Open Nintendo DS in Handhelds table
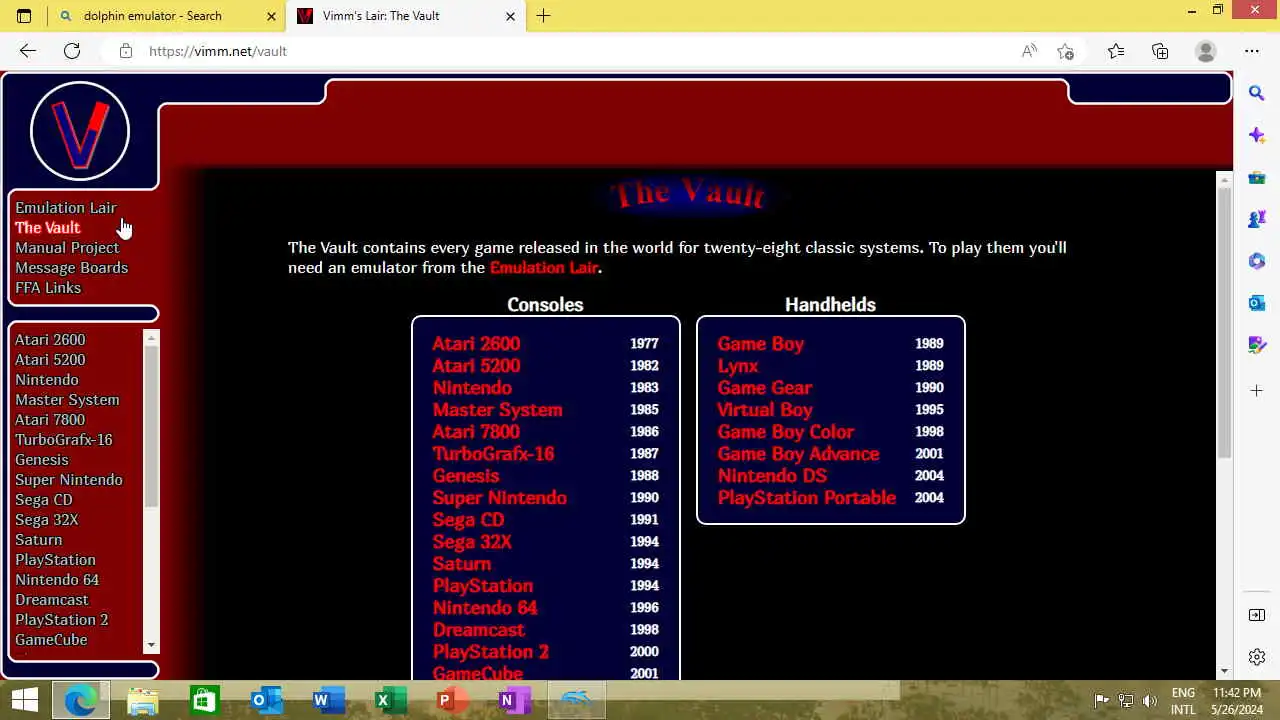This screenshot has height=720, width=1280. [x=772, y=475]
